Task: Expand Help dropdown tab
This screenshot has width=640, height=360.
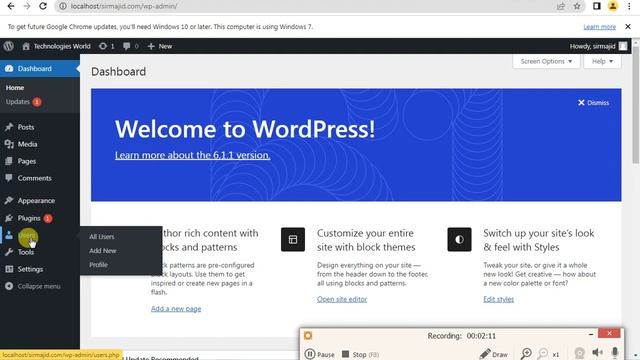Action: coord(602,62)
